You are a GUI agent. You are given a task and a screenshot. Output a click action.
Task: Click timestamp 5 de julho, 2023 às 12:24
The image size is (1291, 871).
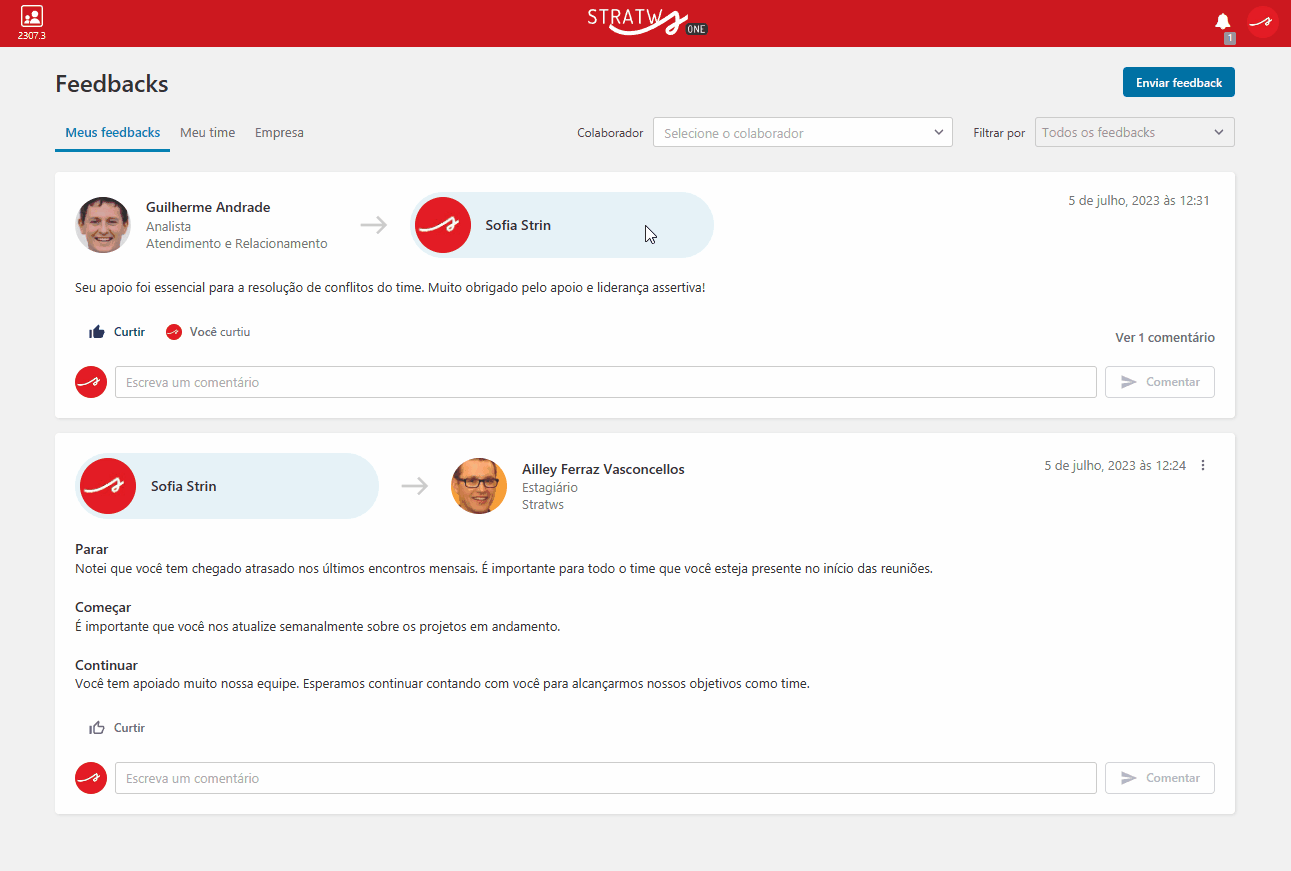(x=1115, y=465)
